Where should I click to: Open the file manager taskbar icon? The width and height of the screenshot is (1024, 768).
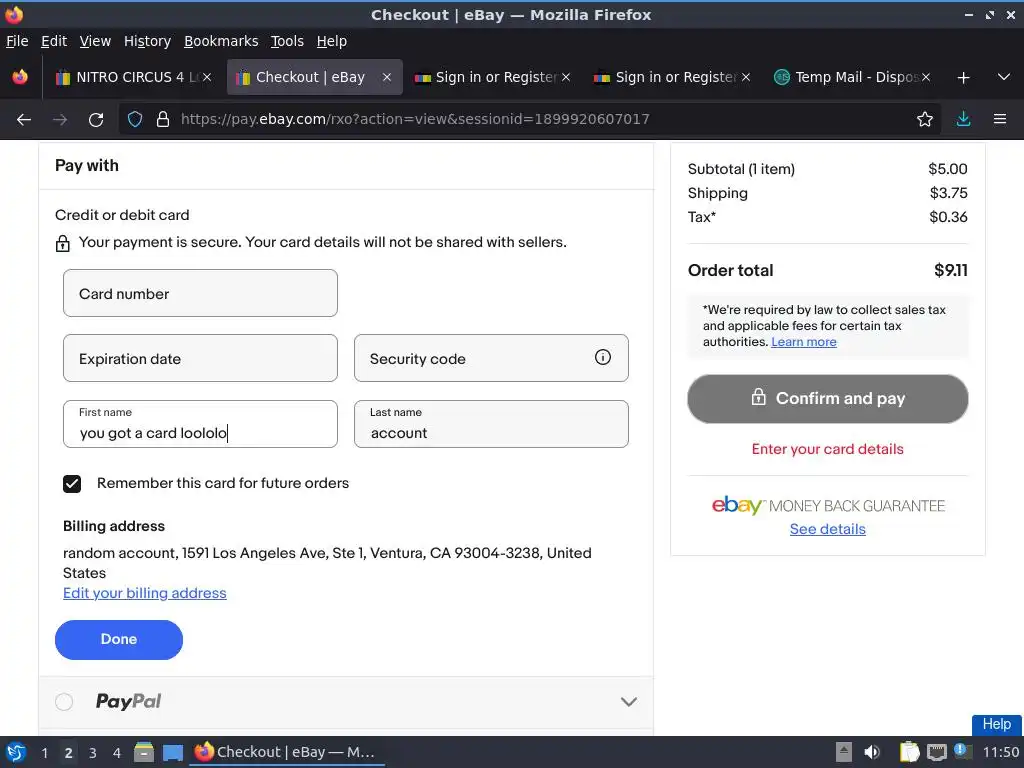(x=144, y=752)
